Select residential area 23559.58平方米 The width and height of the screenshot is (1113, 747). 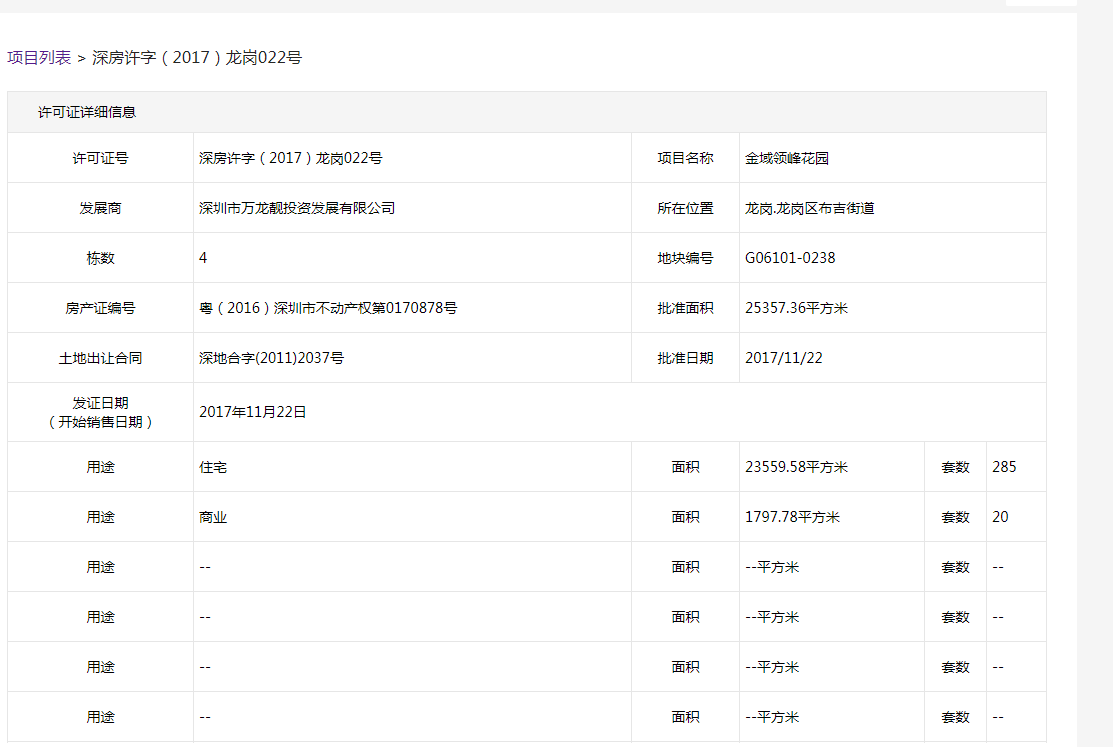[796, 467]
